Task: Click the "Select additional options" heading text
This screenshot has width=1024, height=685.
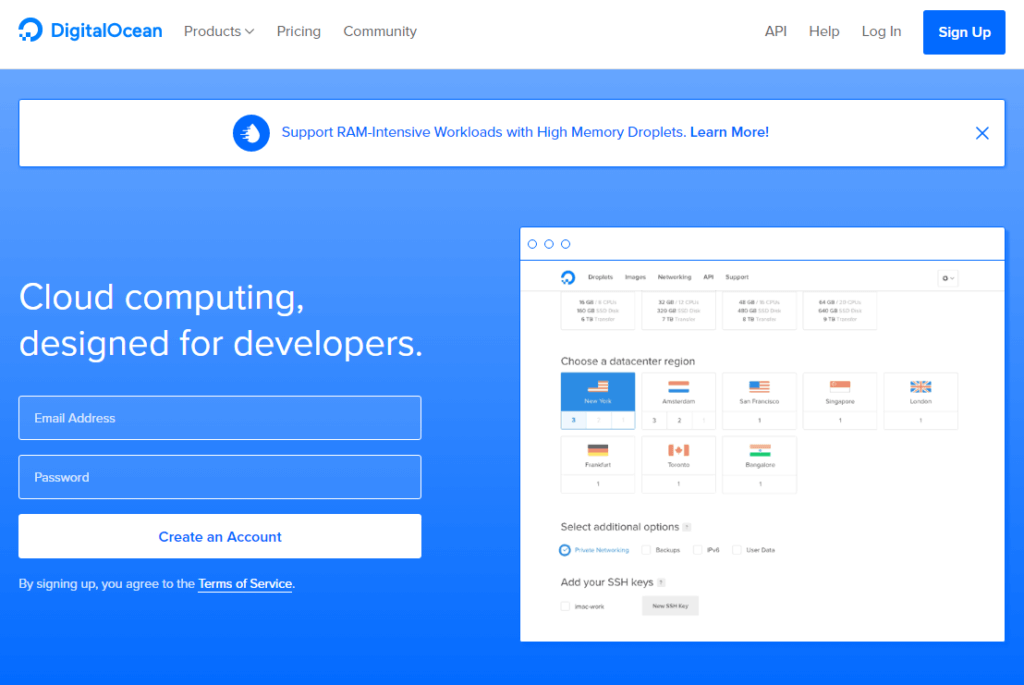Action: [620, 527]
